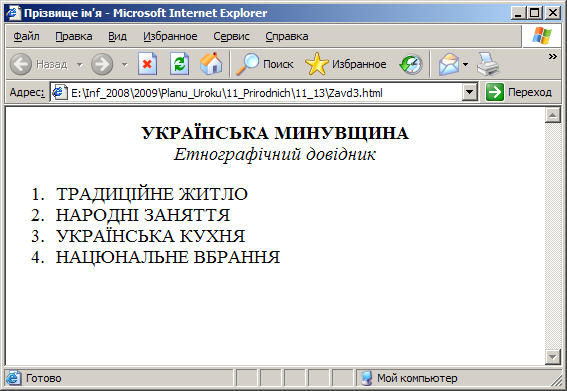This screenshot has height=391, width=567.
Task: Open the Избранное star favorites panel
Action: point(346,64)
